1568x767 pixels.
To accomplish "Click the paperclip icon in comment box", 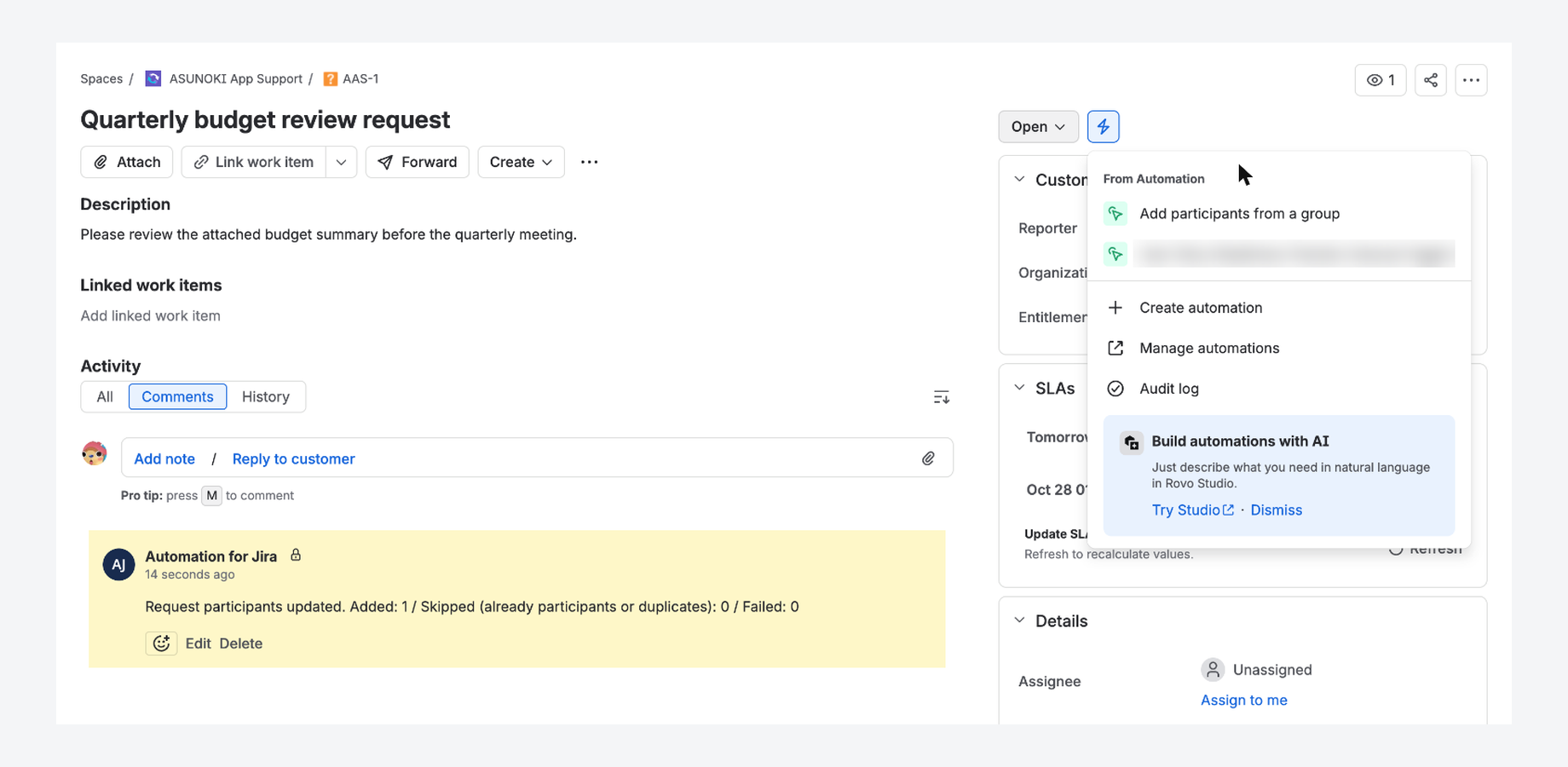I will pos(928,458).
